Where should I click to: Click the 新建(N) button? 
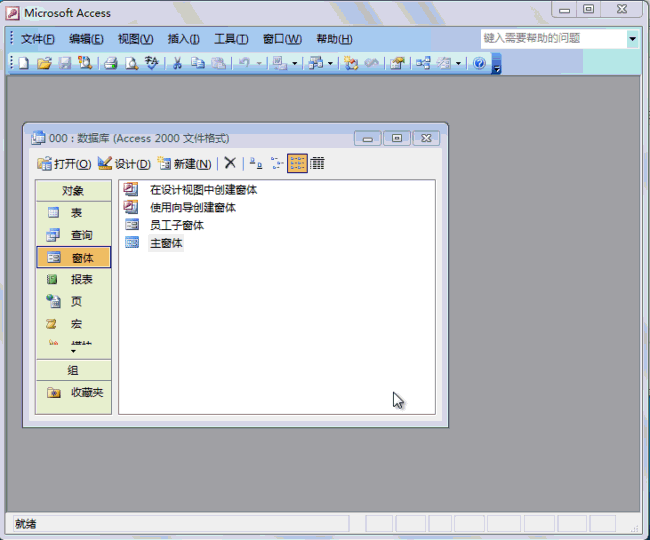pyautogui.click(x=184, y=164)
